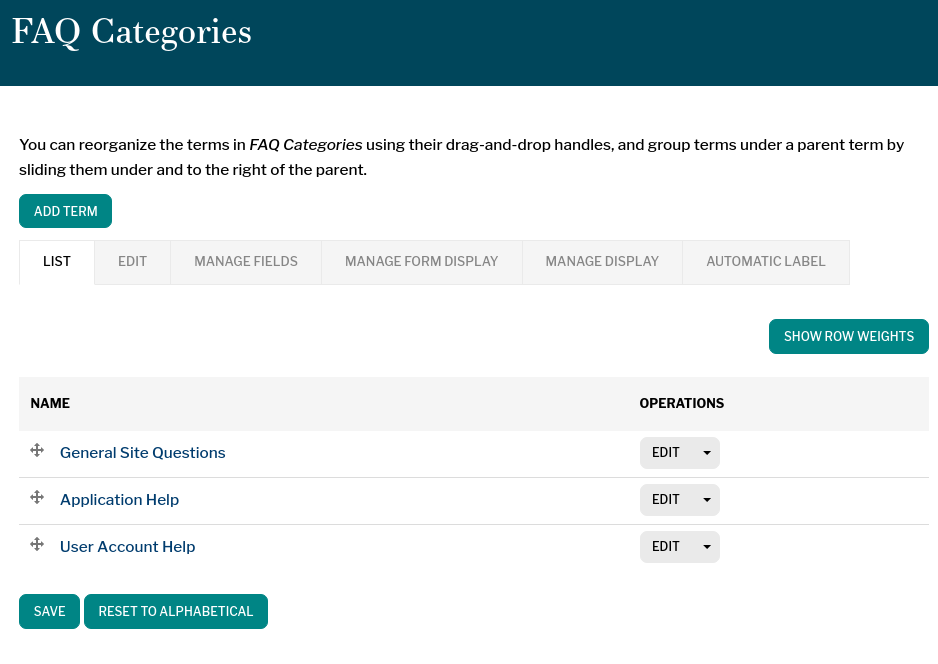Go to the Manage Display tab
938x664 pixels.
coord(602,262)
